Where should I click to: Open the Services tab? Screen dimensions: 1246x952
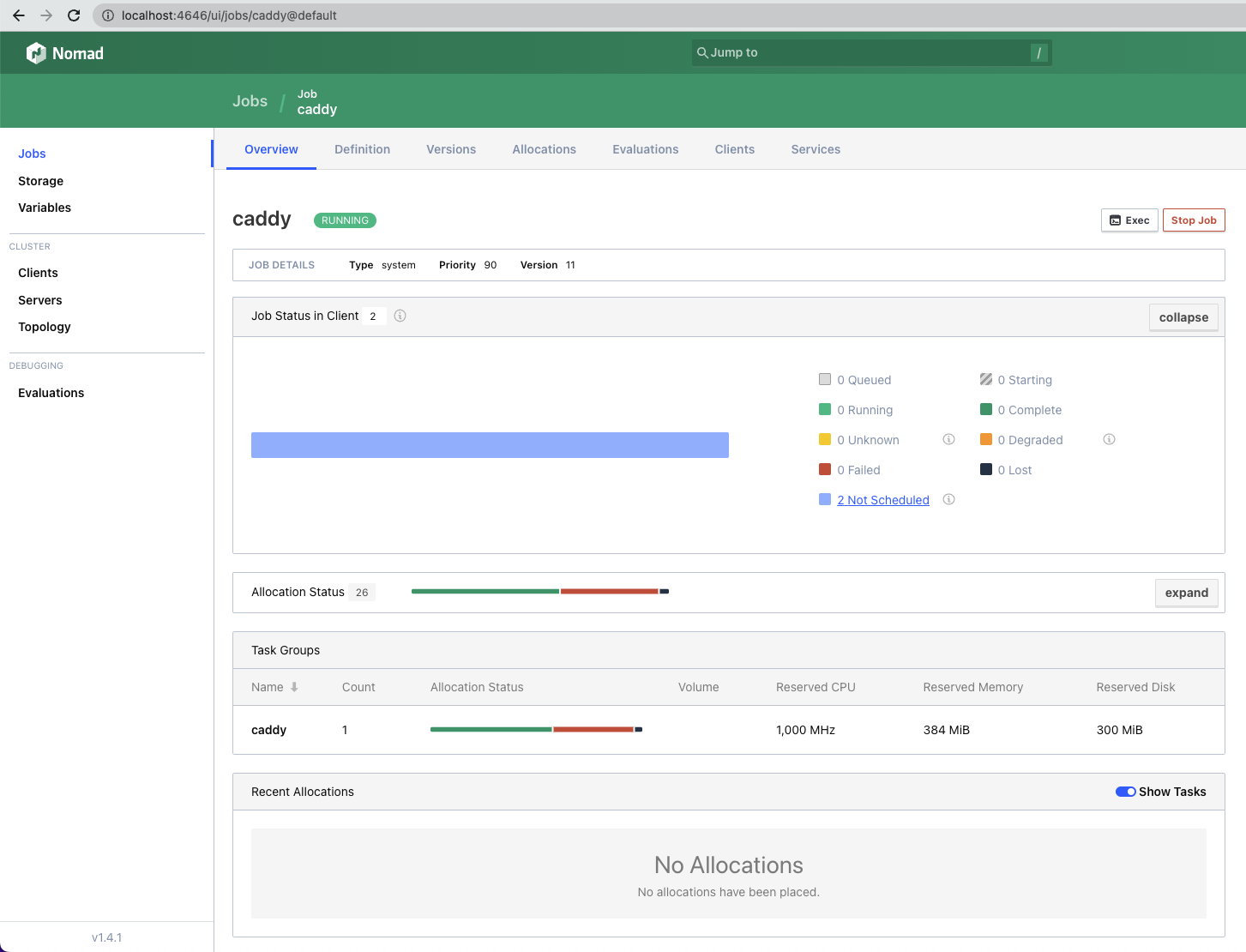[x=816, y=149]
